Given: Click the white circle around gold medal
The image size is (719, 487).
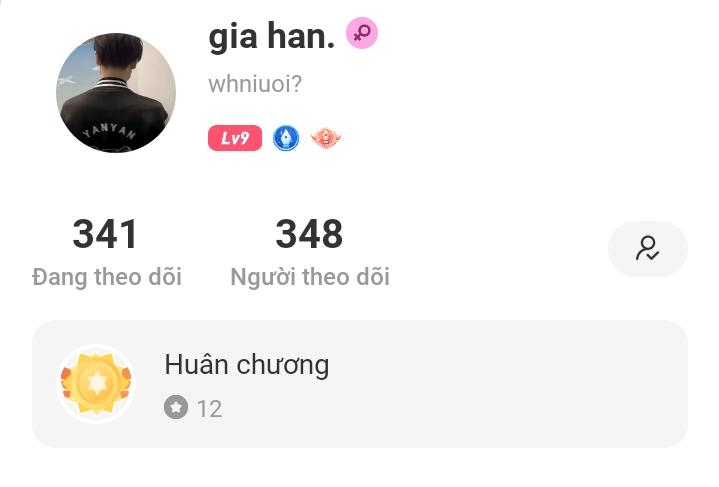Looking at the screenshot, I should (x=96, y=383).
